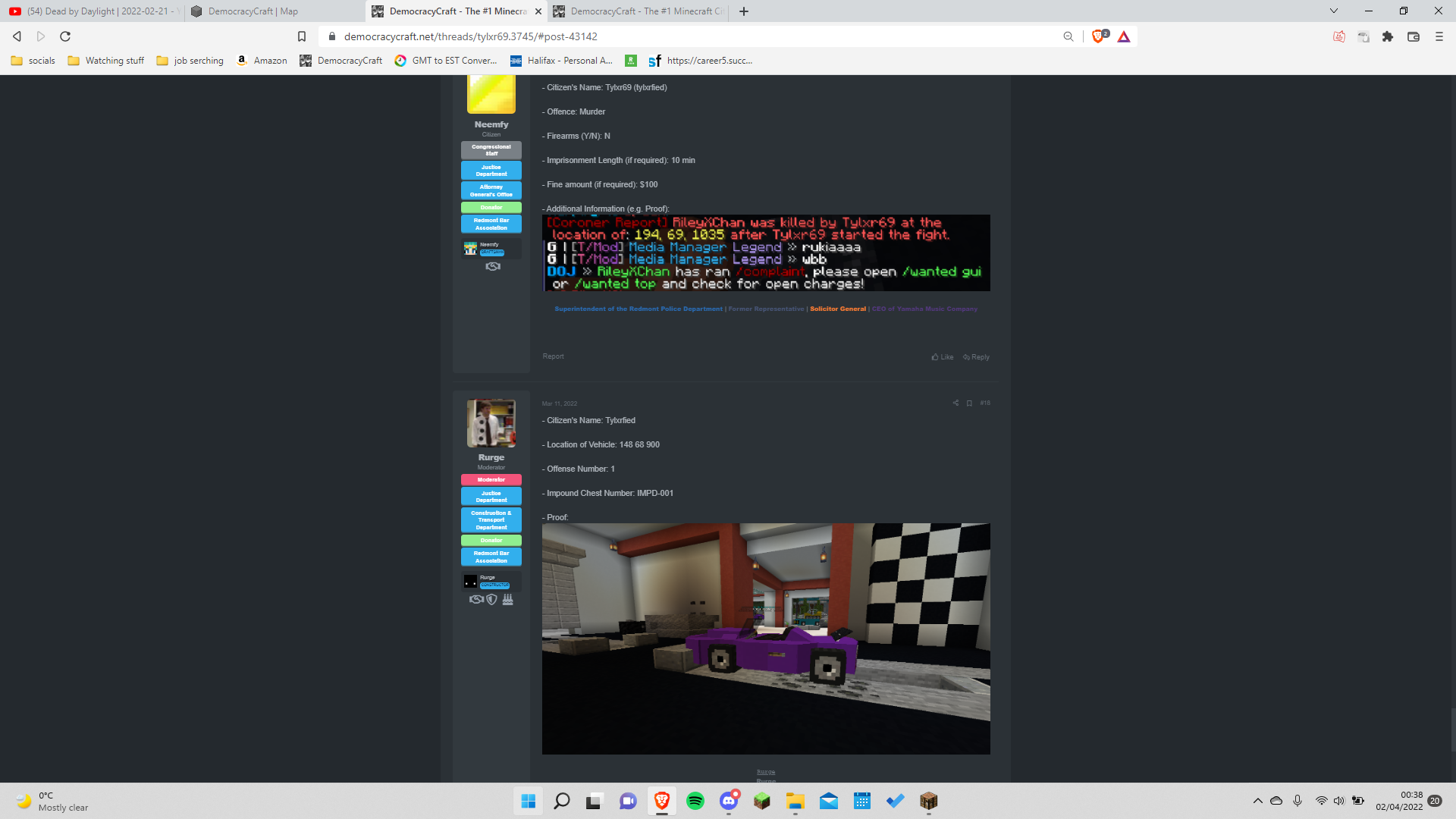Open the green icon bookmark

click(630, 61)
